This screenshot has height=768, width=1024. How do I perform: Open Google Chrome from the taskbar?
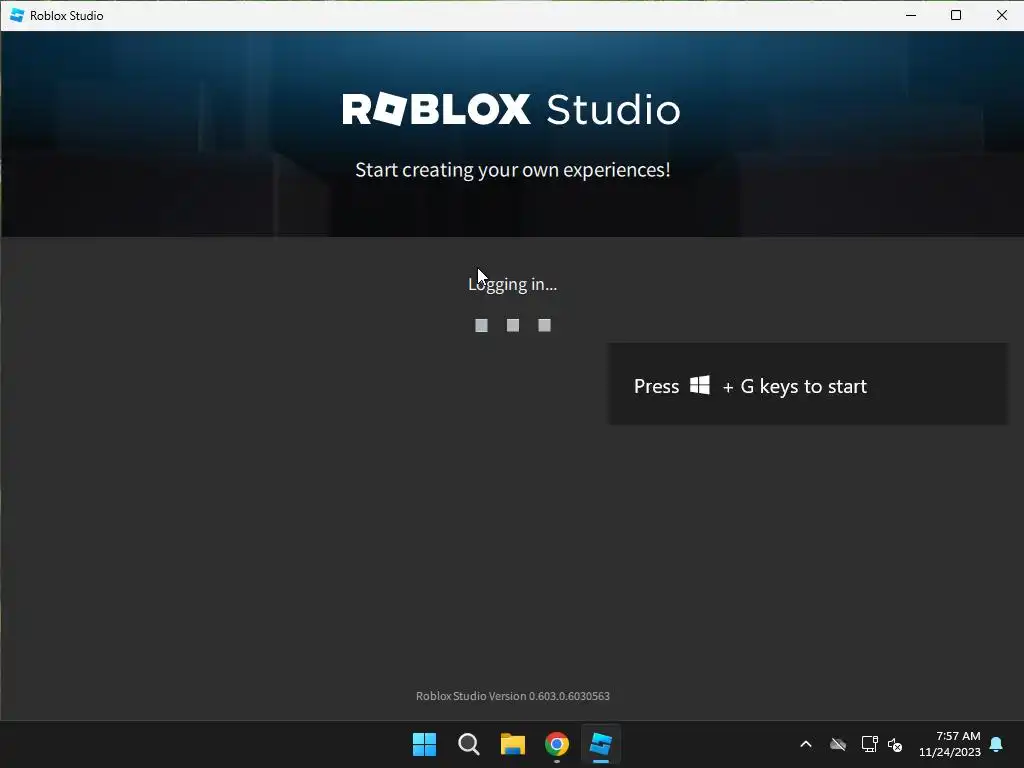coord(557,744)
